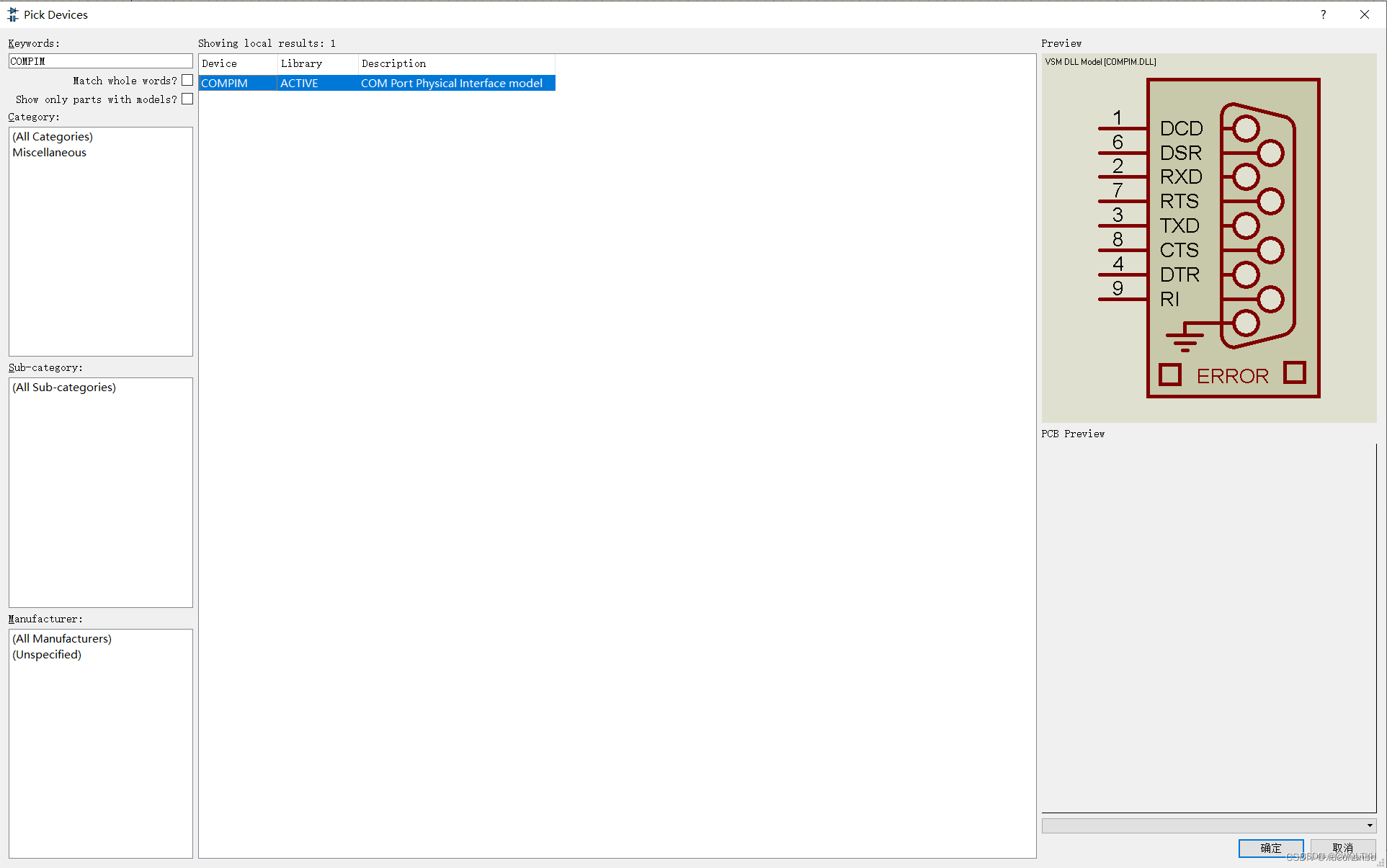Open help via question mark icon
Viewport: 1387px width, 868px height.
[1323, 14]
